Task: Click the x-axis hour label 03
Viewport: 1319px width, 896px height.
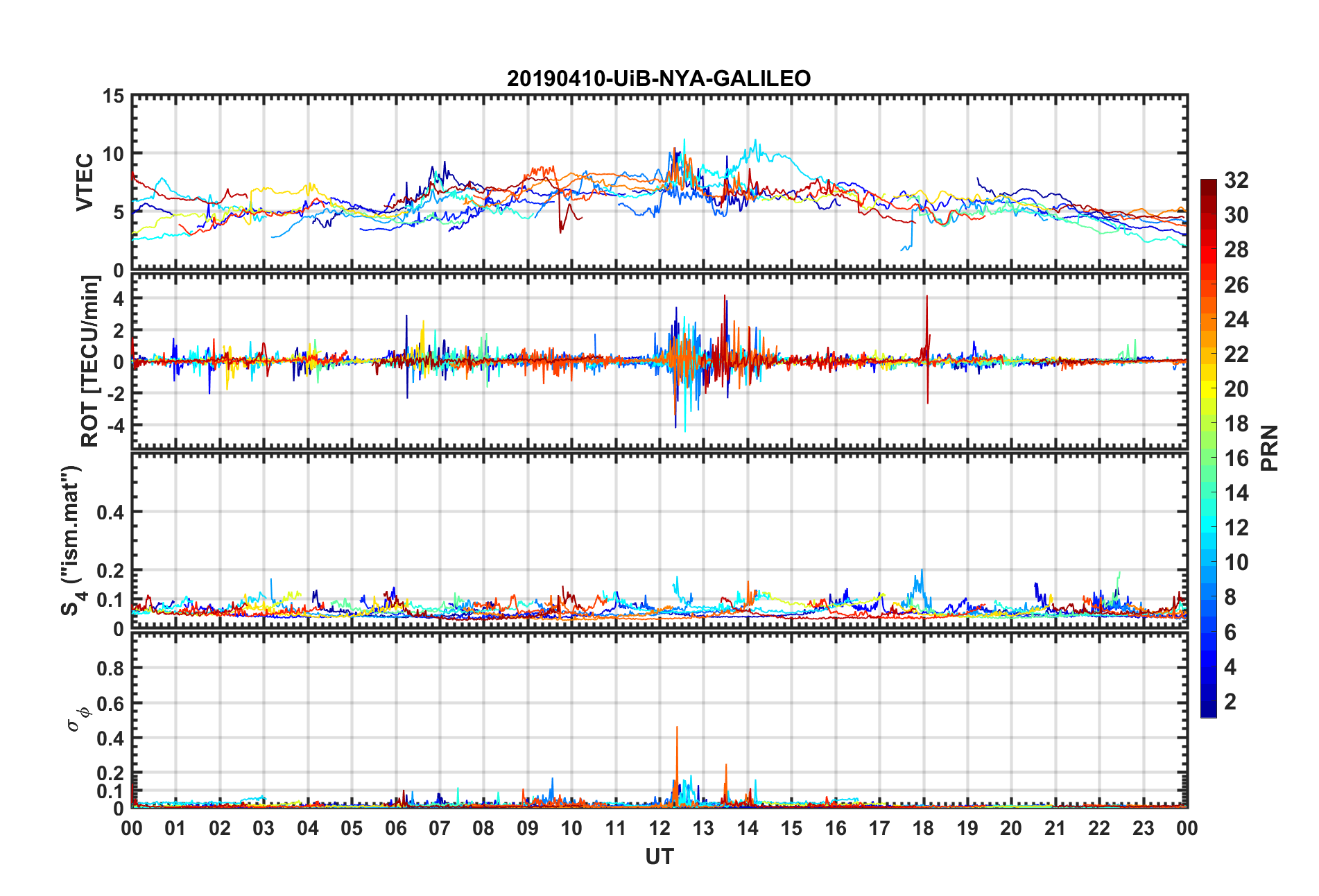Action: (264, 829)
